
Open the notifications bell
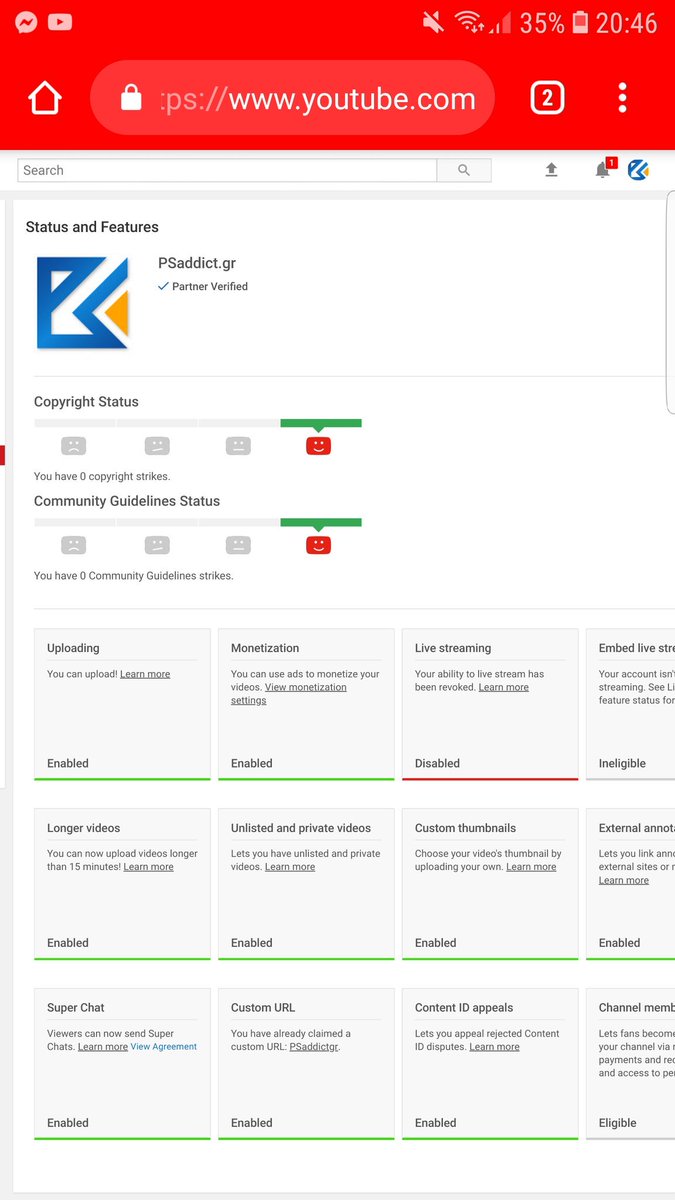point(603,169)
